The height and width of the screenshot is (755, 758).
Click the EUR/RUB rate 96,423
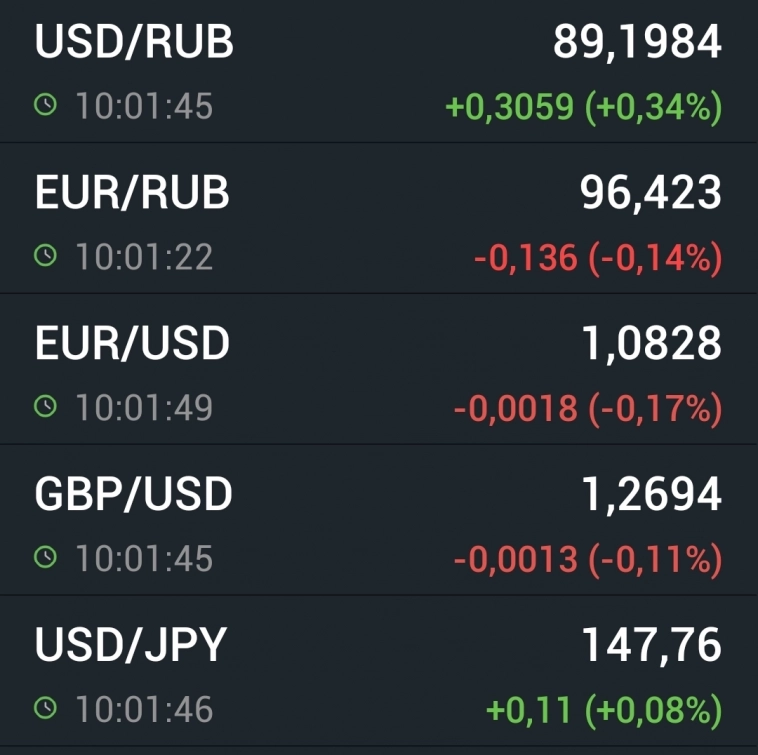click(651, 194)
